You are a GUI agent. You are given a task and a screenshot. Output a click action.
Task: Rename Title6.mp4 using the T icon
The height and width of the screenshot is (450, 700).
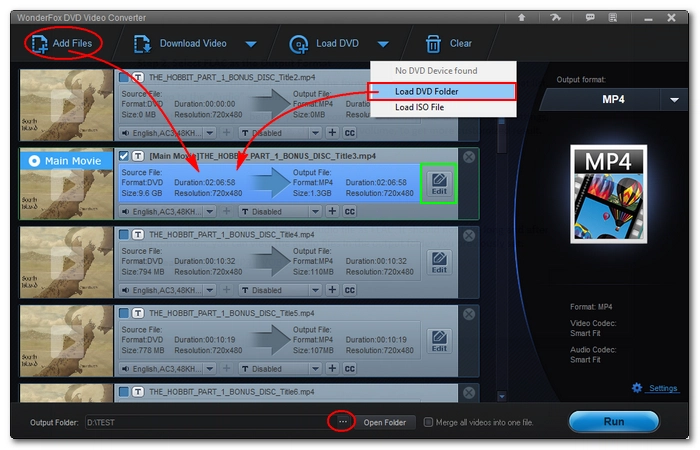point(138,392)
